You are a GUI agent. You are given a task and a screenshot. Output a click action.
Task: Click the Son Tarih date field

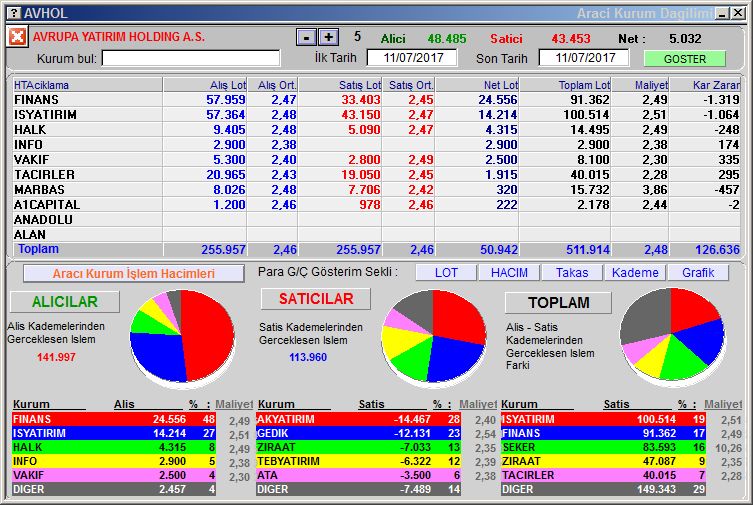tap(584, 58)
